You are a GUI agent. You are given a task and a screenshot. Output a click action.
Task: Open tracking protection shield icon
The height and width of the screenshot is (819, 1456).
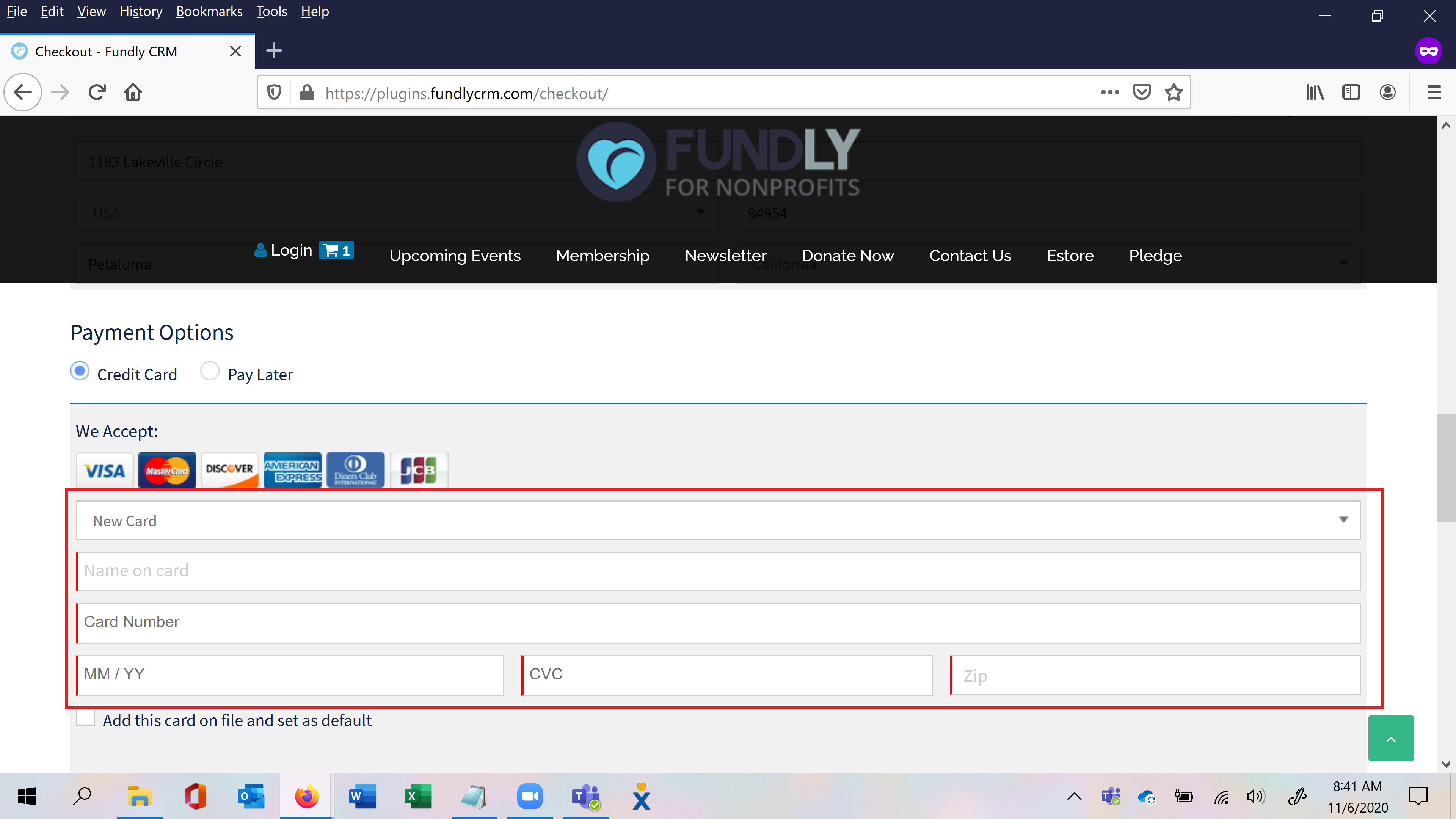tap(274, 93)
